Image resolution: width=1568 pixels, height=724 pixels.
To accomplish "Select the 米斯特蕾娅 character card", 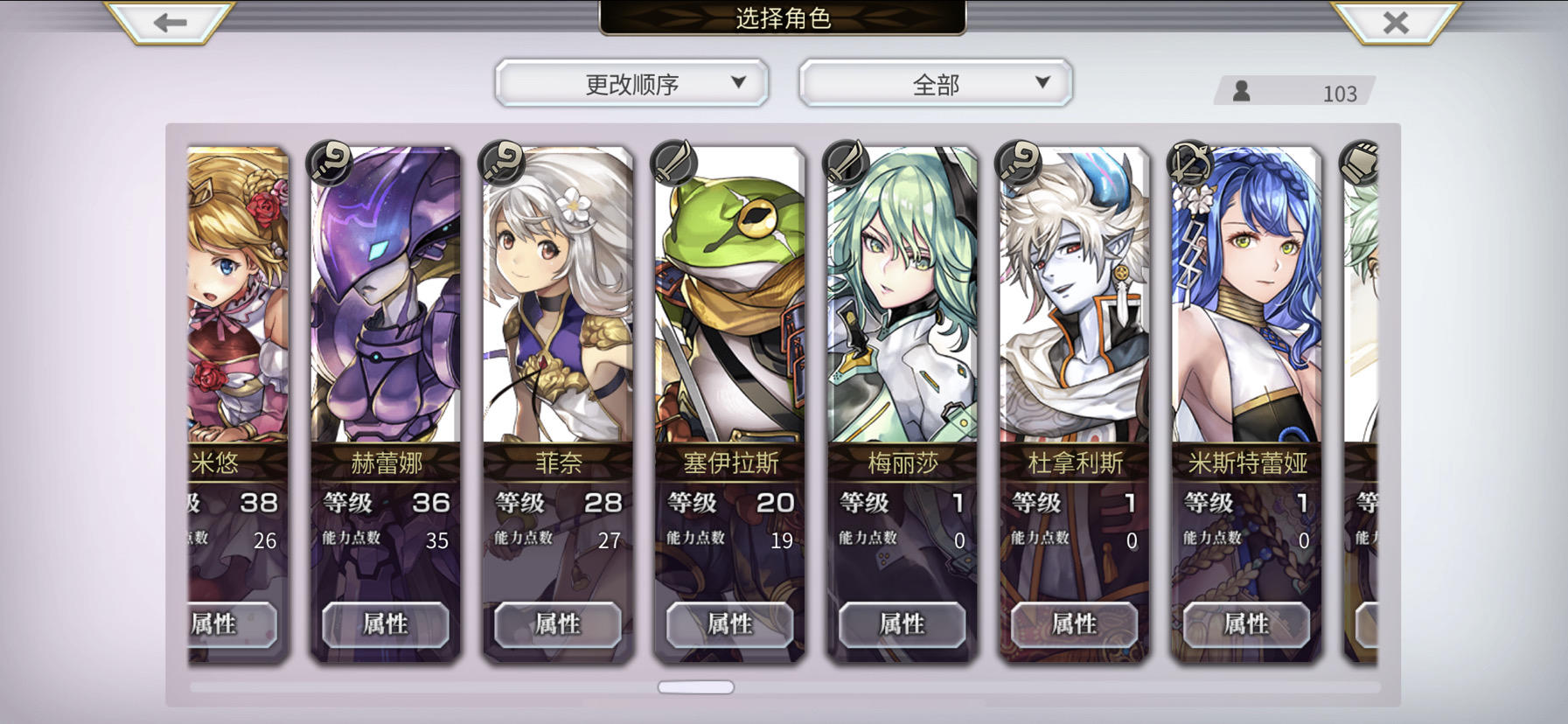I will coord(1247,402).
